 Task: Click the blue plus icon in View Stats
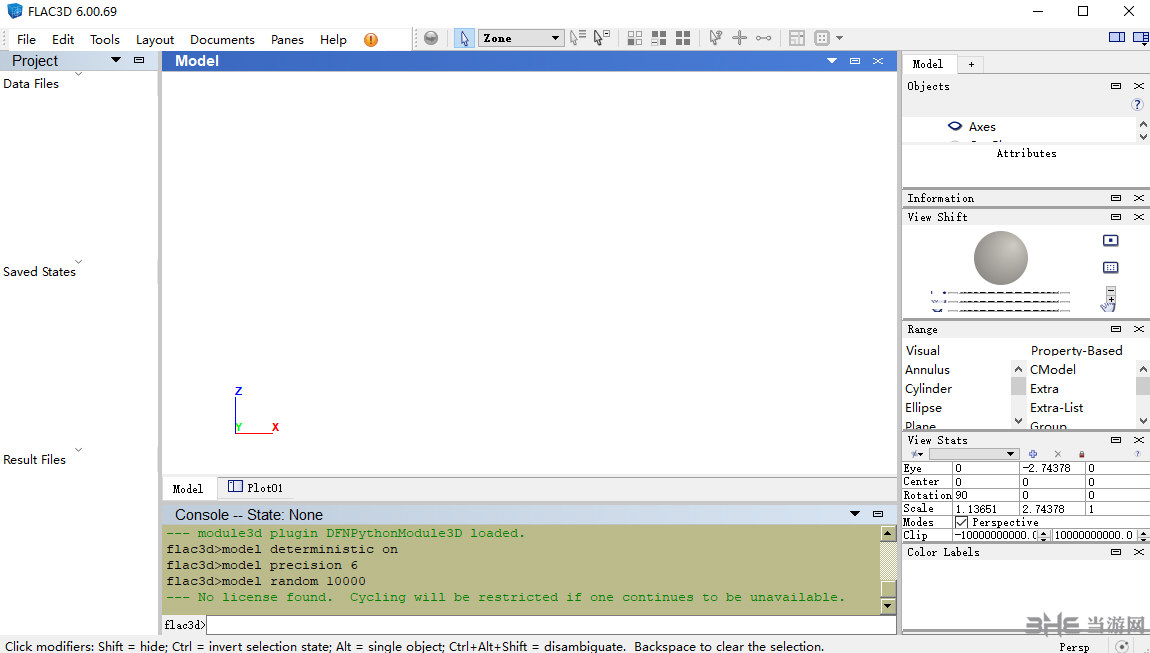pos(1033,454)
